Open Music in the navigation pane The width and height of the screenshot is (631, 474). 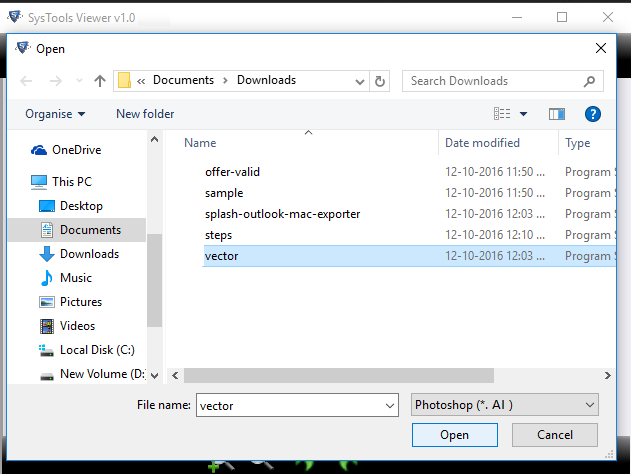76,278
